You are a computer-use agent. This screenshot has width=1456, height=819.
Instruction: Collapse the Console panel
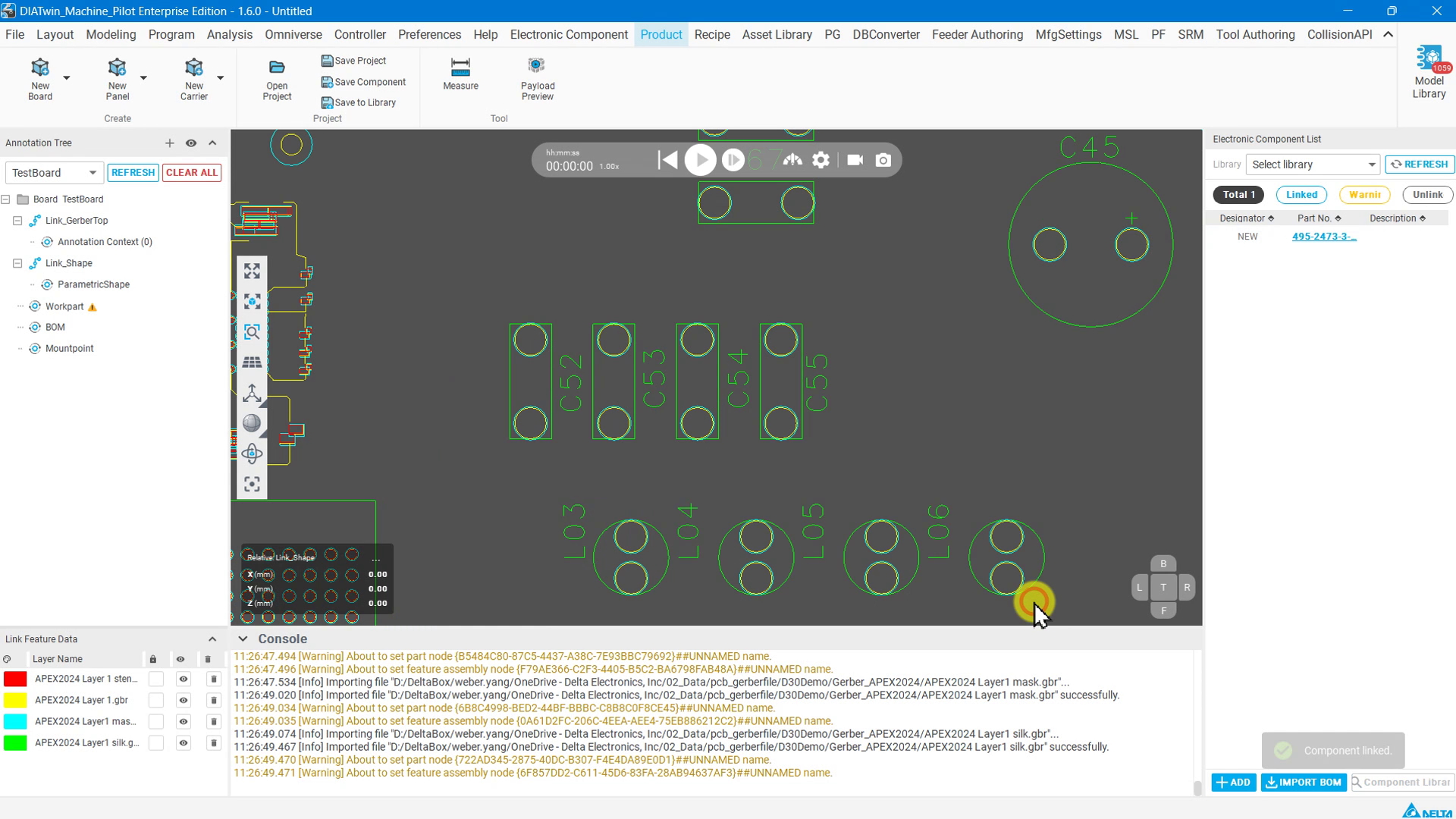click(243, 639)
